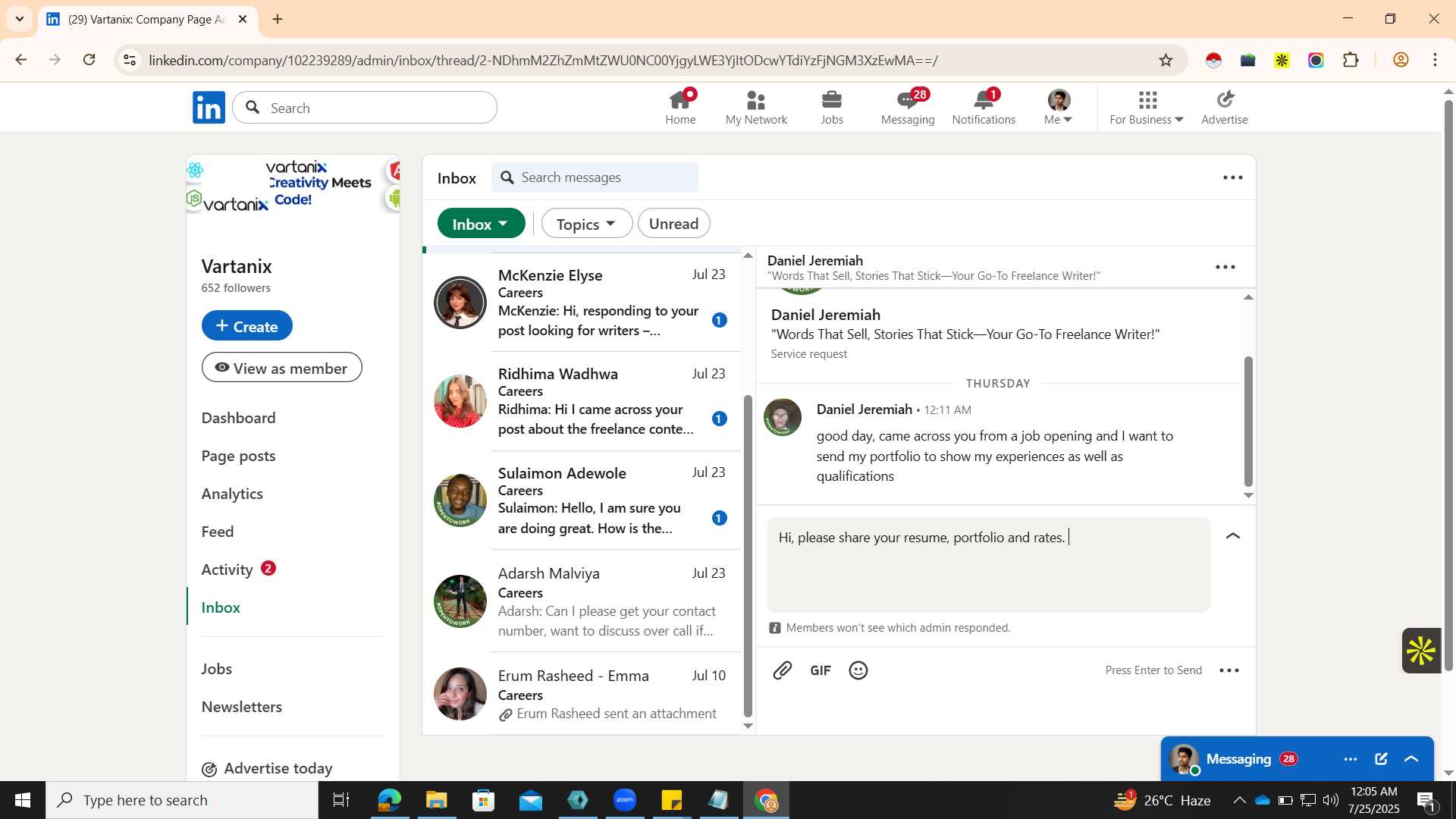
Task: Compose new message from Messaging overlay
Action: point(1381,759)
